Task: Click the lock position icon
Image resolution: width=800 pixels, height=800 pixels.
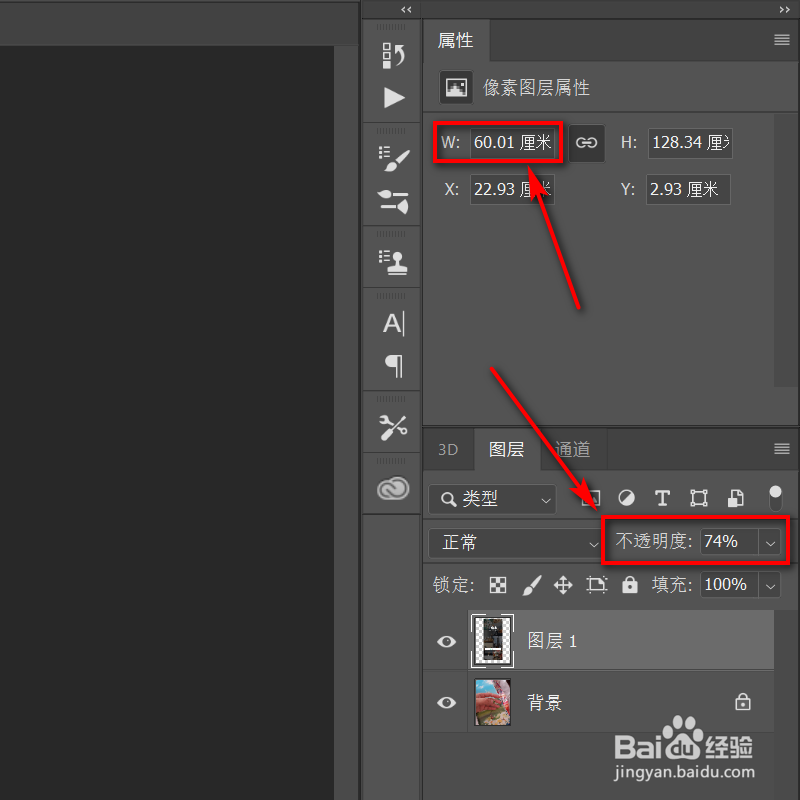Action: (563, 585)
